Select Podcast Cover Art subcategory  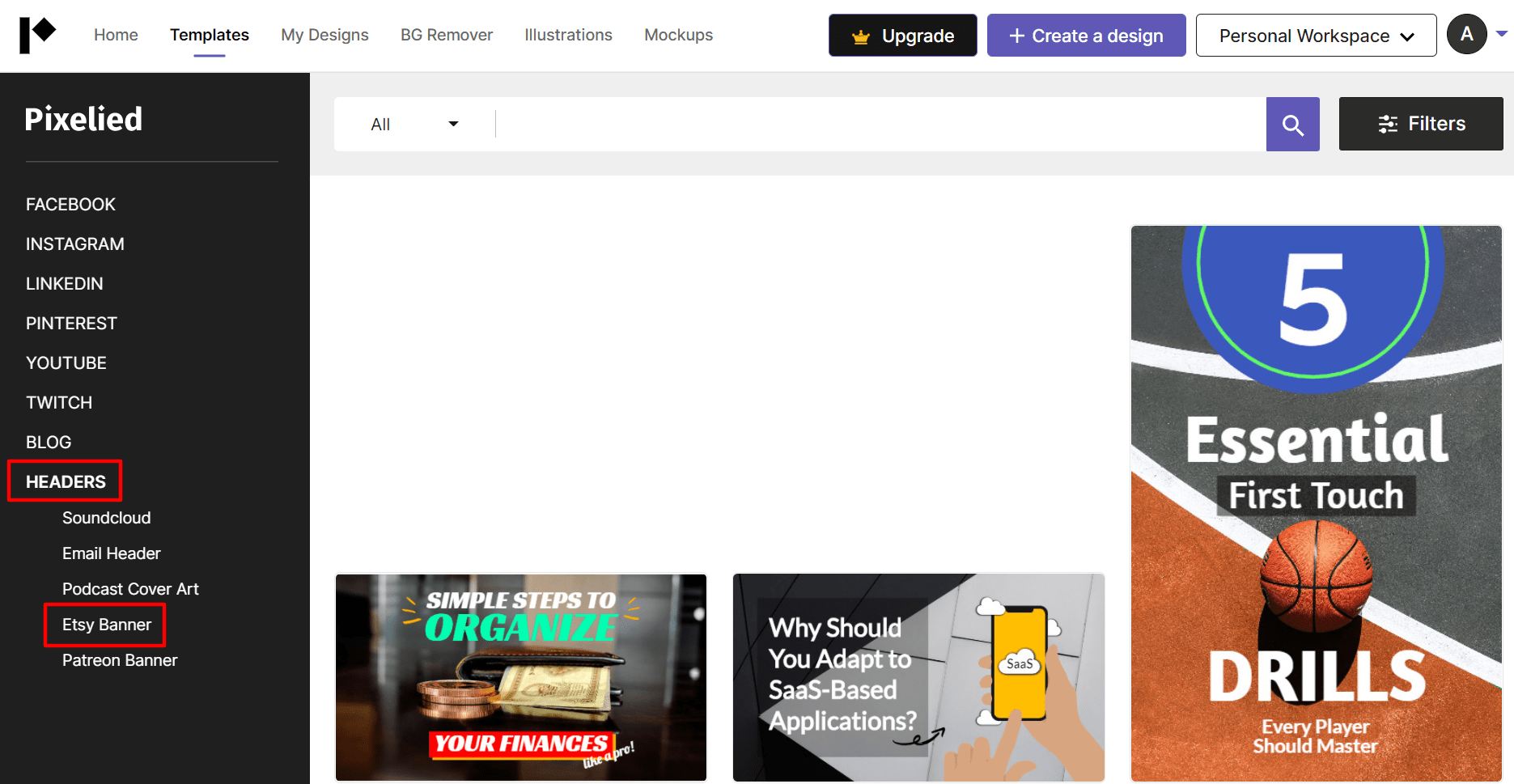point(130,589)
